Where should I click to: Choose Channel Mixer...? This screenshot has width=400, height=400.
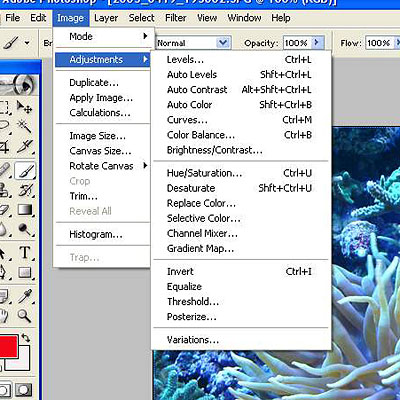click(x=241, y=233)
